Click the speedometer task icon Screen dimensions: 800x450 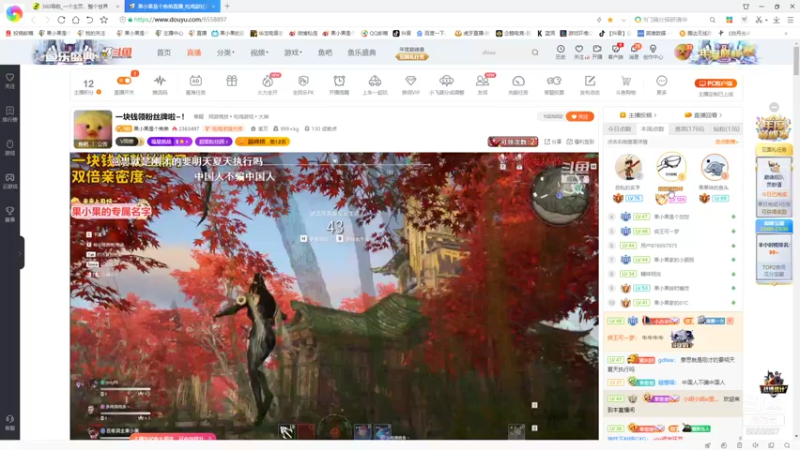click(518, 81)
